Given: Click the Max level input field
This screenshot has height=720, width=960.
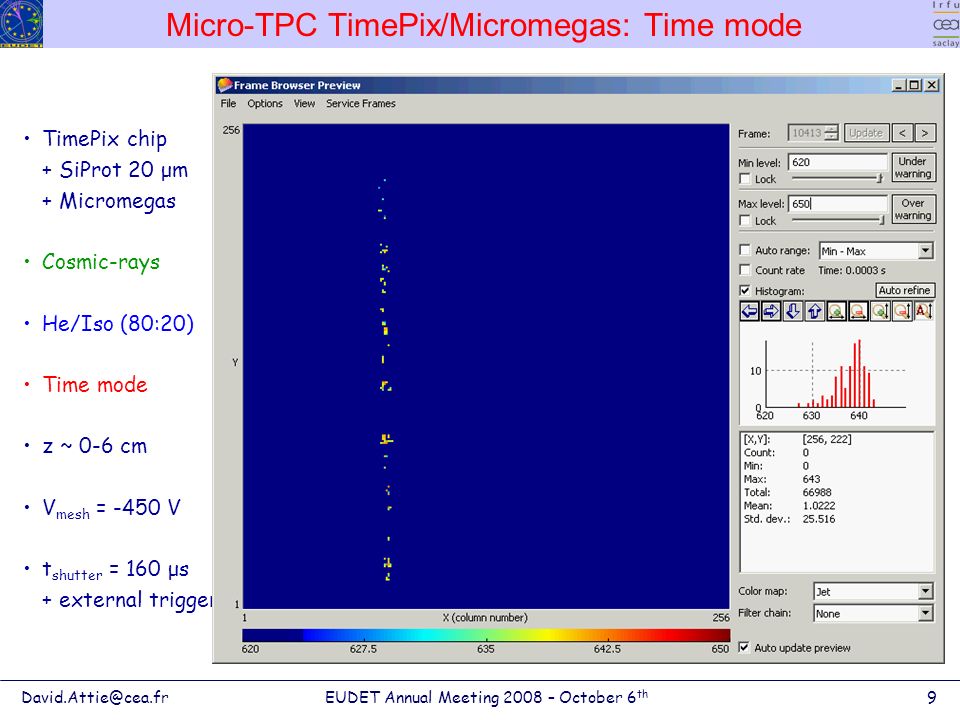Looking at the screenshot, I should (x=837, y=204).
